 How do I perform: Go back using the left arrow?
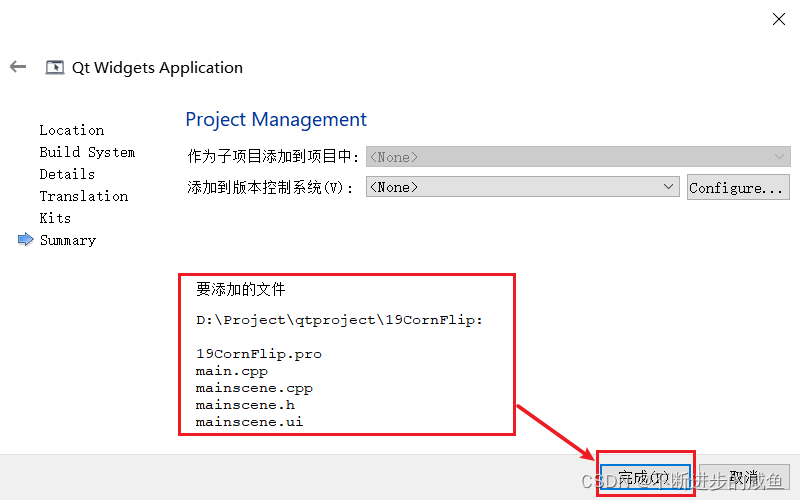18,67
